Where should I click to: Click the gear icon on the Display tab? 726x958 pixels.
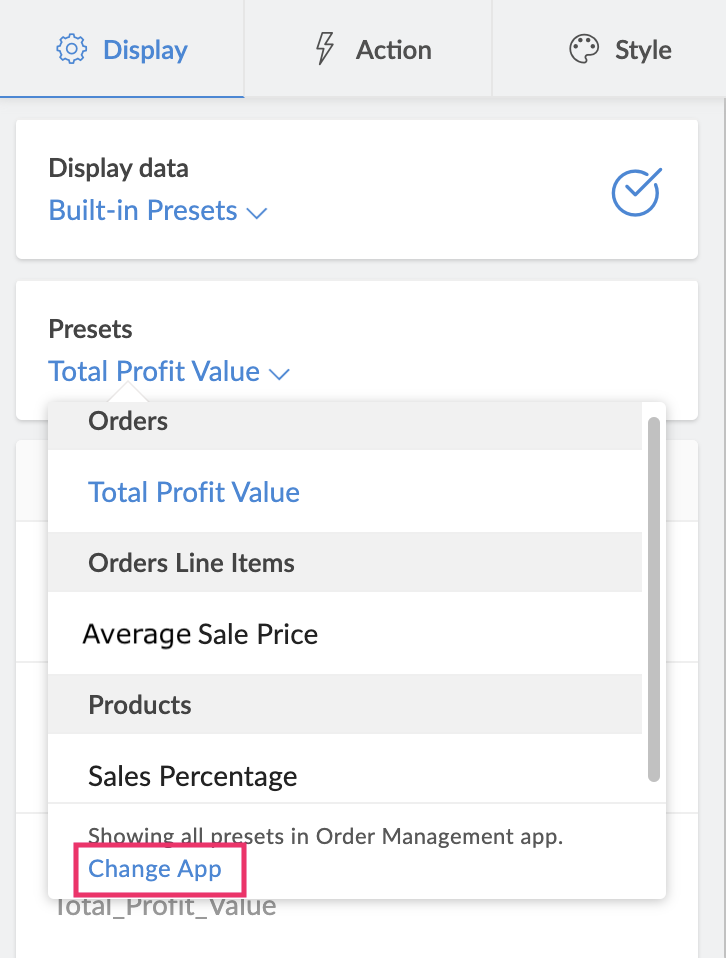click(x=72, y=49)
